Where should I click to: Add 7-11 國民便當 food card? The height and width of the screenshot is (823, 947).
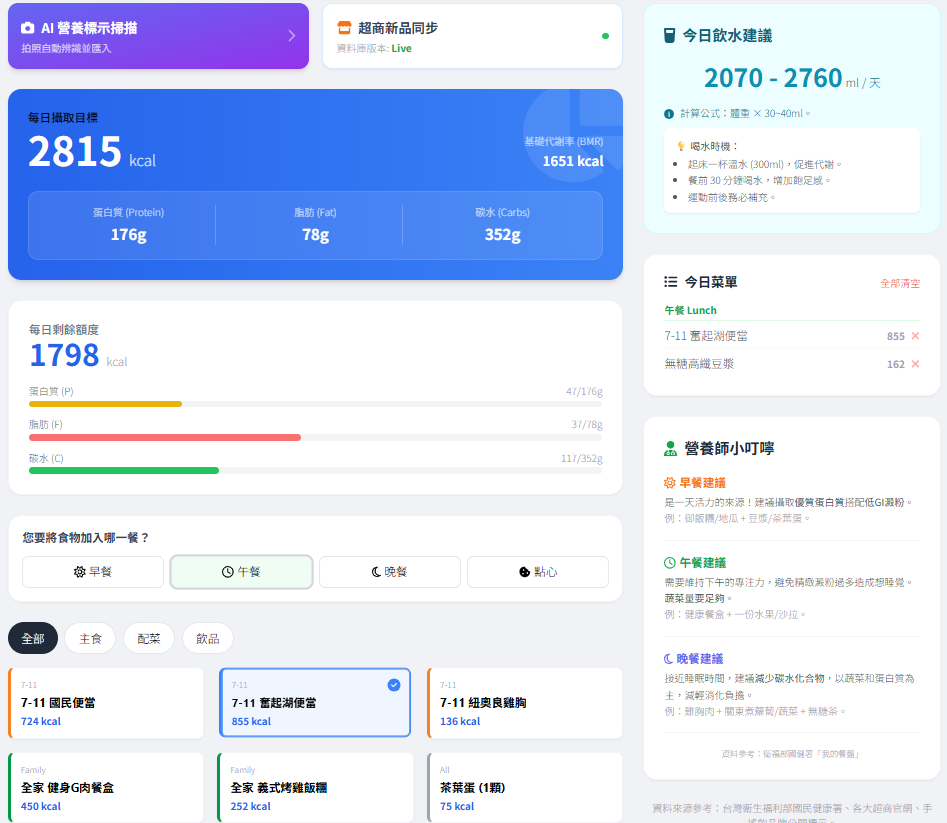pyautogui.click(x=106, y=703)
